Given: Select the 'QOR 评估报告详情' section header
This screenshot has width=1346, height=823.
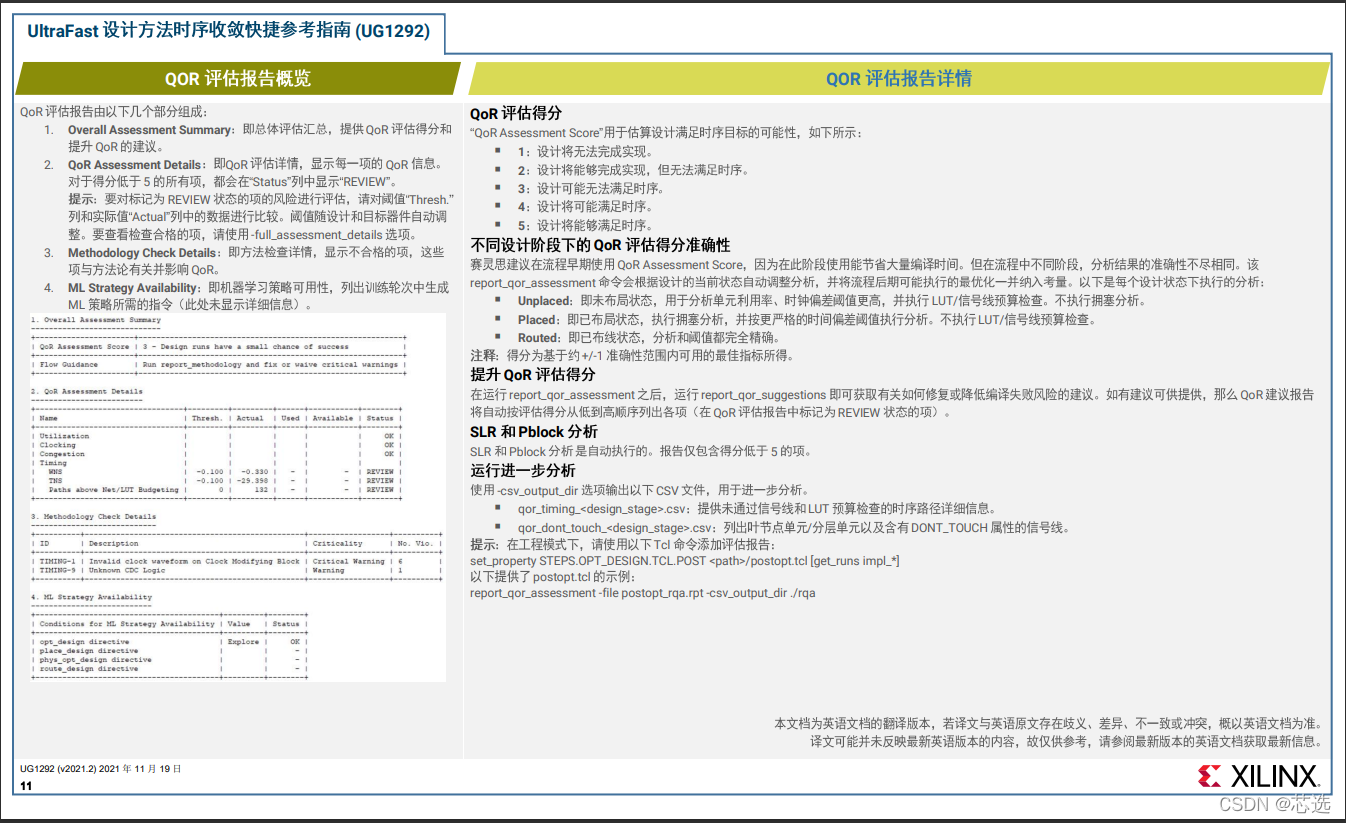Looking at the screenshot, I should coord(899,79).
